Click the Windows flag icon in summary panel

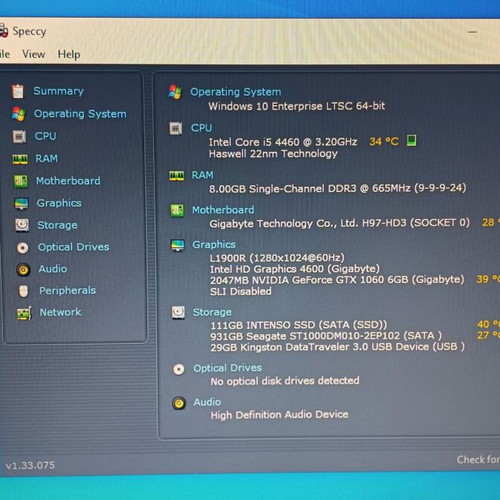(175, 92)
